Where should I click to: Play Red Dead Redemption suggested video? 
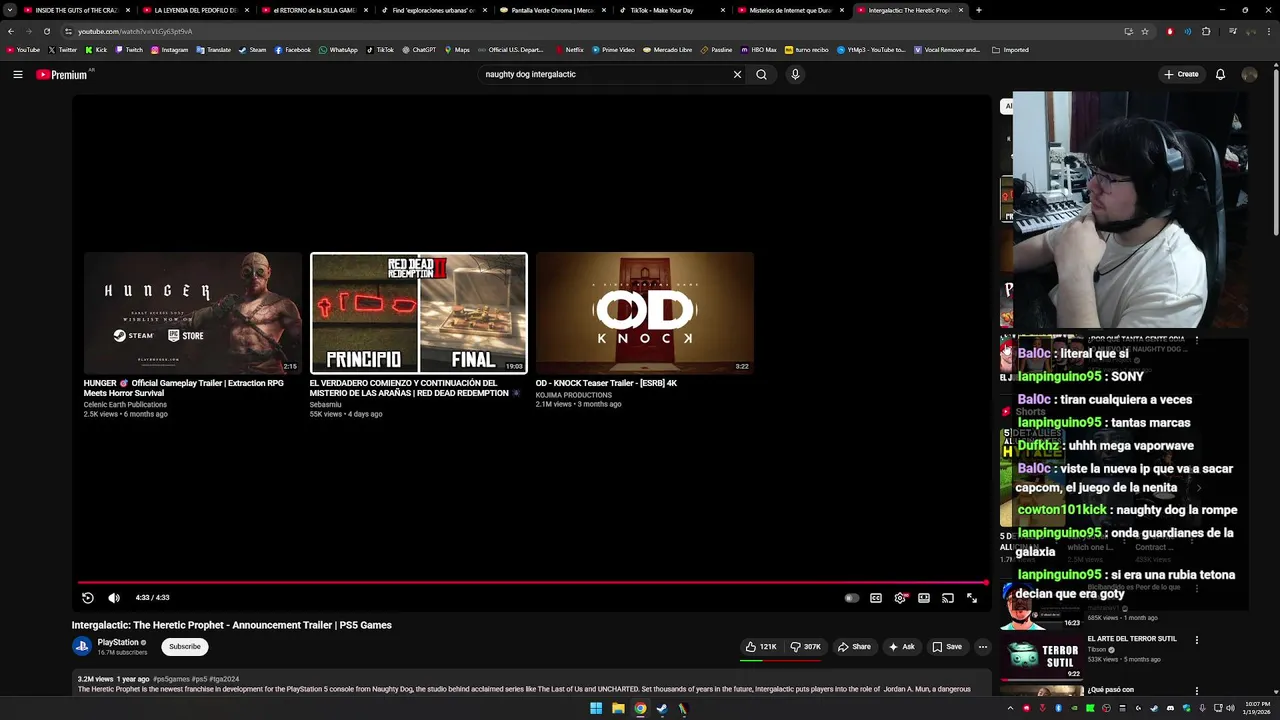point(419,313)
